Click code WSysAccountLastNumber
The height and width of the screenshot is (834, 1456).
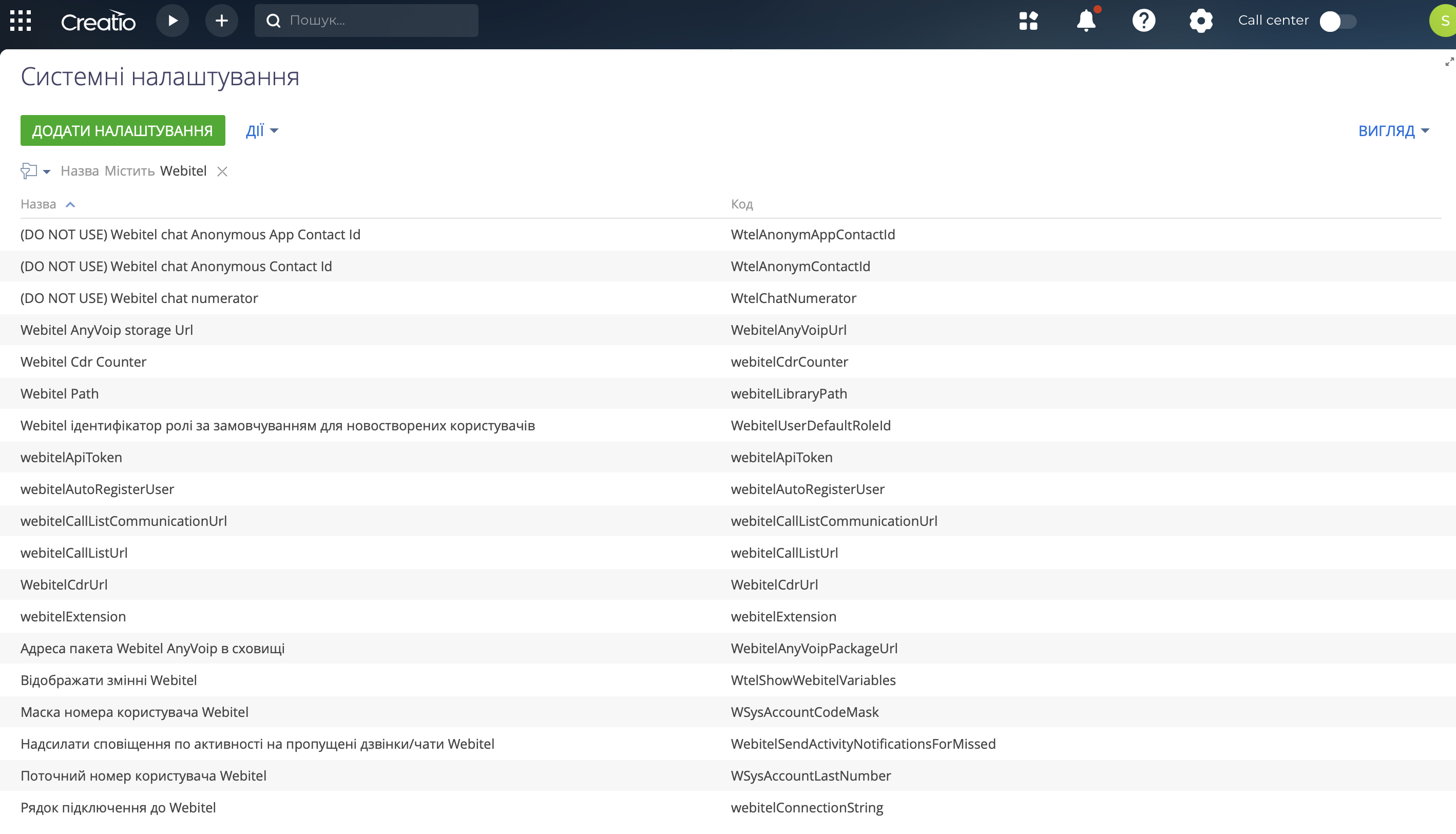point(811,775)
